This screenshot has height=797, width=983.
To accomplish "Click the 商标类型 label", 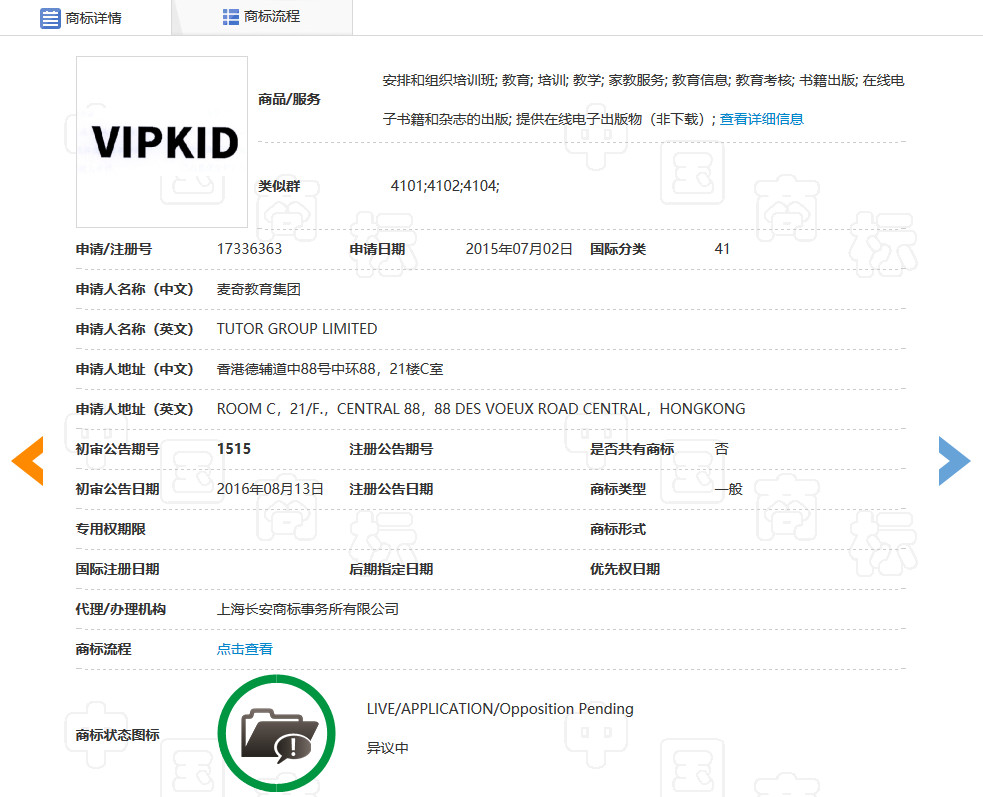I will 618,489.
